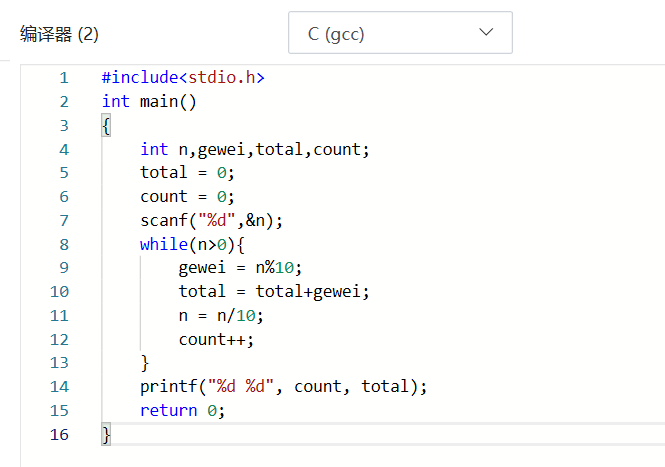Screen dimensions: 665x467
Task: Click the n = n/10; statement
Action: click(x=221, y=316)
